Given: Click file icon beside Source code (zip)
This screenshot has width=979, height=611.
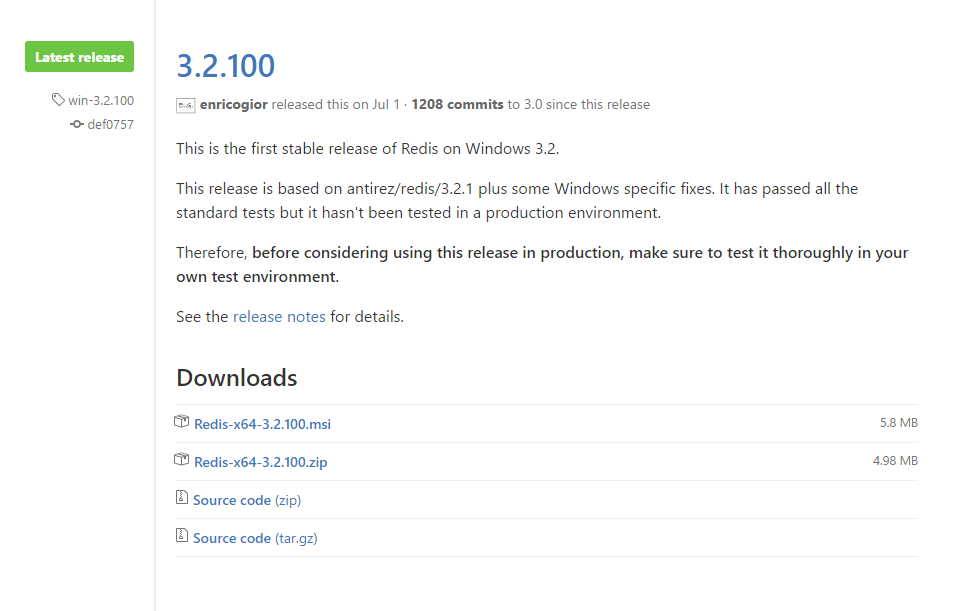Looking at the screenshot, I should coord(182,498).
